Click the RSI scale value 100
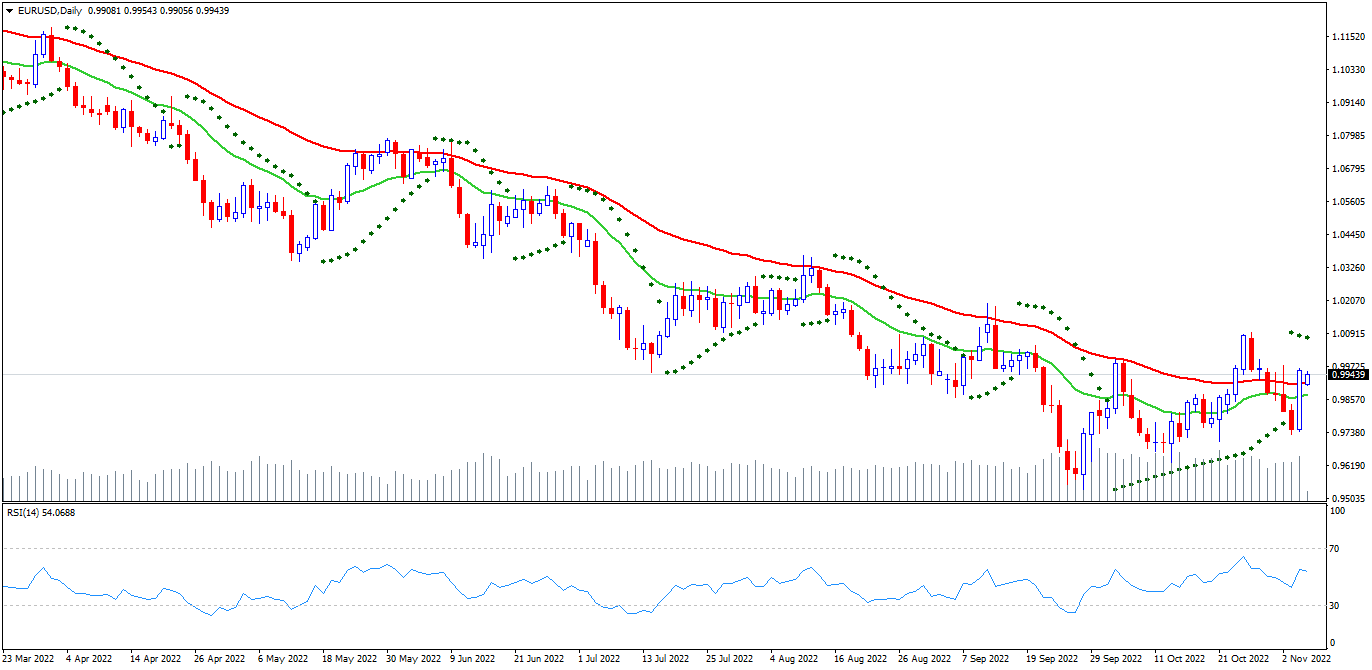Screen dimensions: 1372x670 [x=1337, y=511]
